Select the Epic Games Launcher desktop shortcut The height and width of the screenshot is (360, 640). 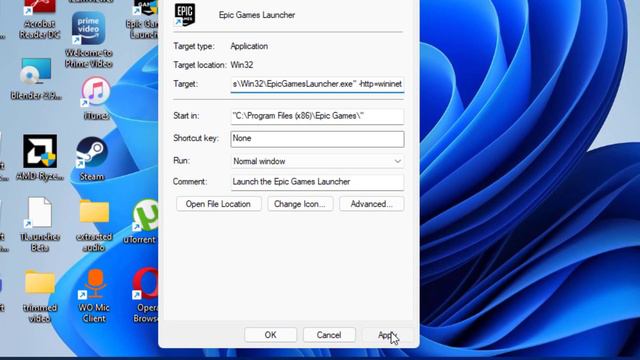pyautogui.click(x=143, y=19)
